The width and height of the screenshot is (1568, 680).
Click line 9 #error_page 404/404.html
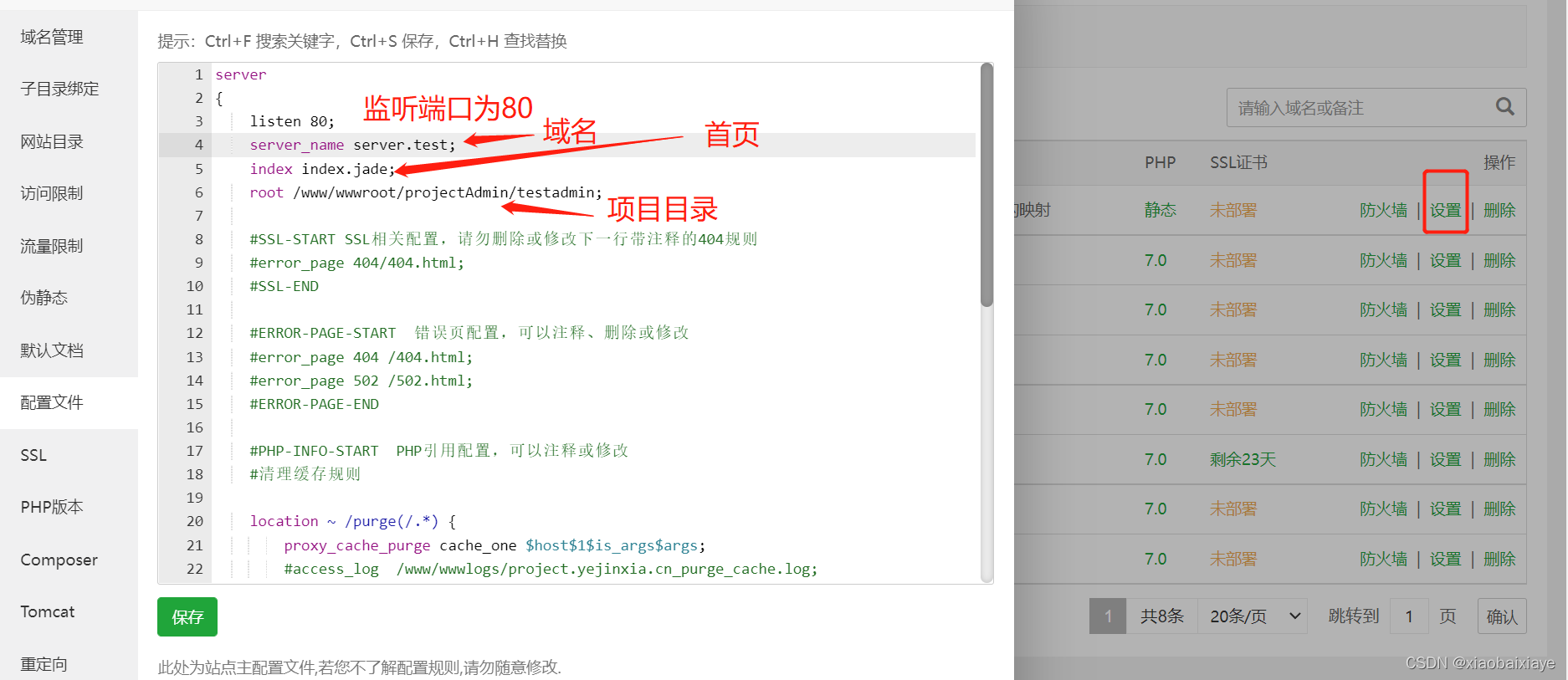357,263
